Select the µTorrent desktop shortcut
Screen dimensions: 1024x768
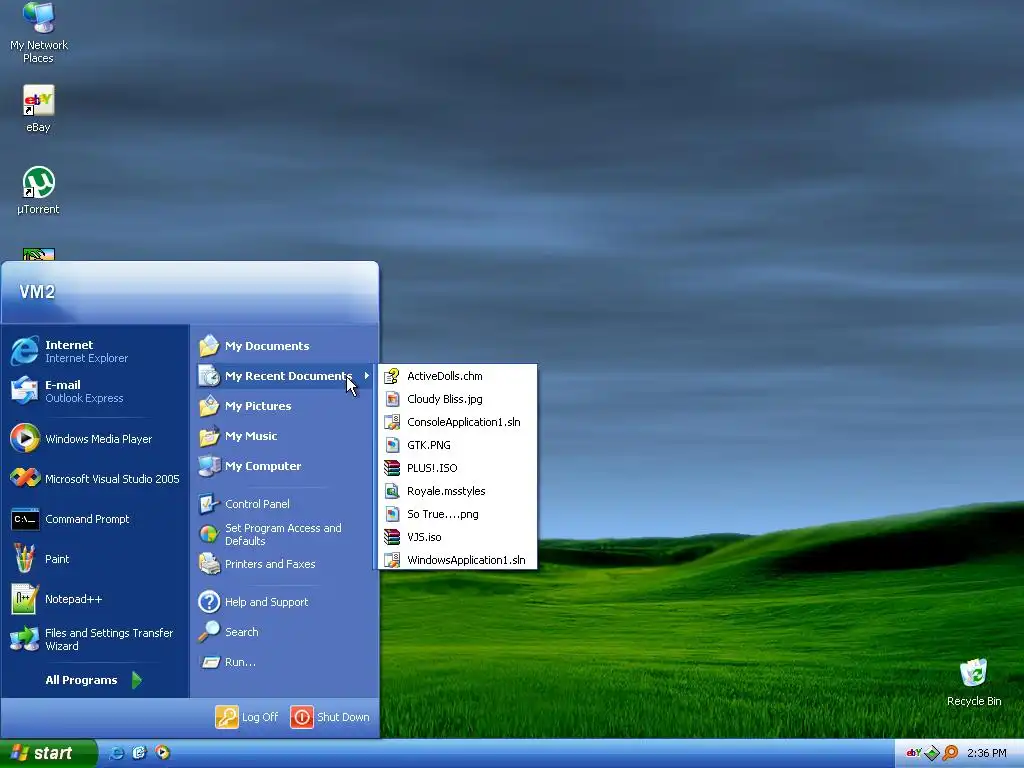point(39,190)
